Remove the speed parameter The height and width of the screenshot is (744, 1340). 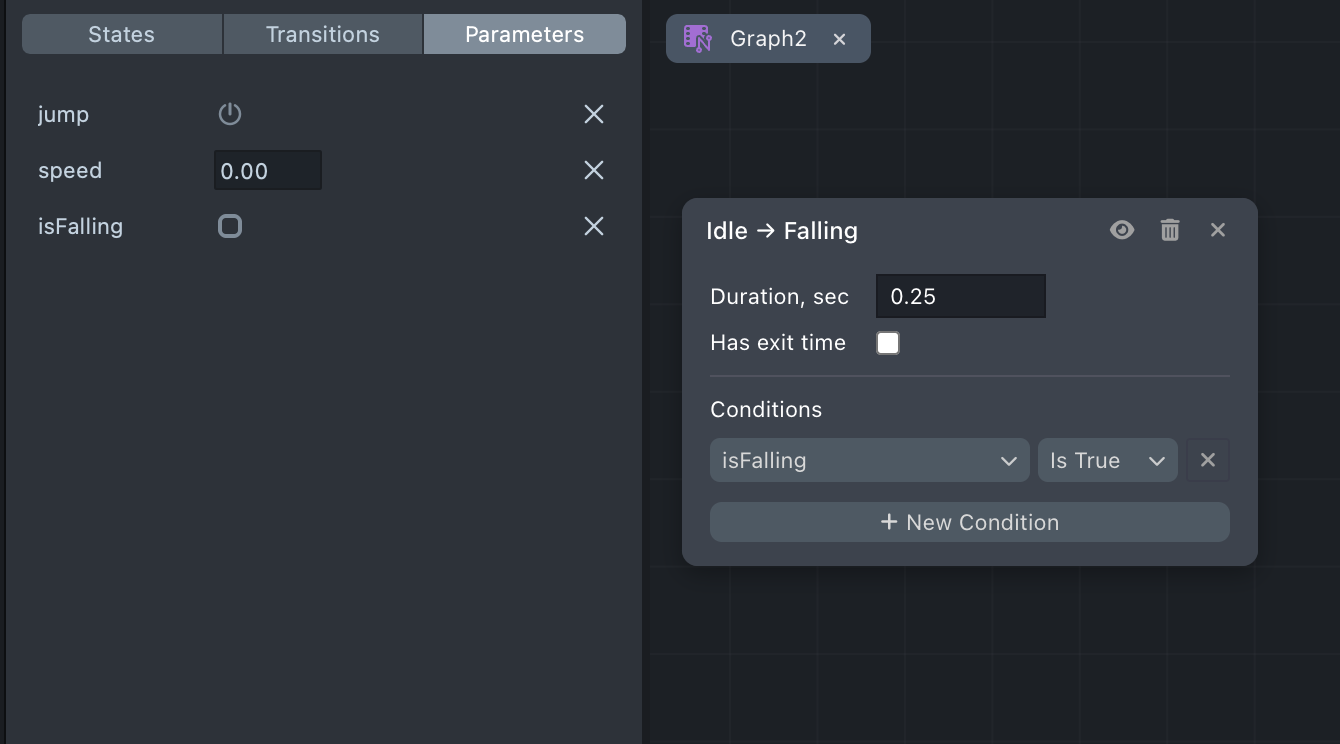[x=594, y=170]
